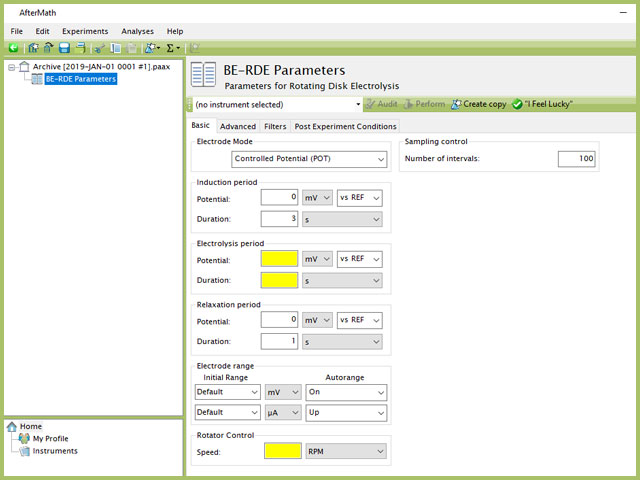Open Electrolysis period vs REF dropdown
Viewport: 640px width, 480px height.
point(360,259)
